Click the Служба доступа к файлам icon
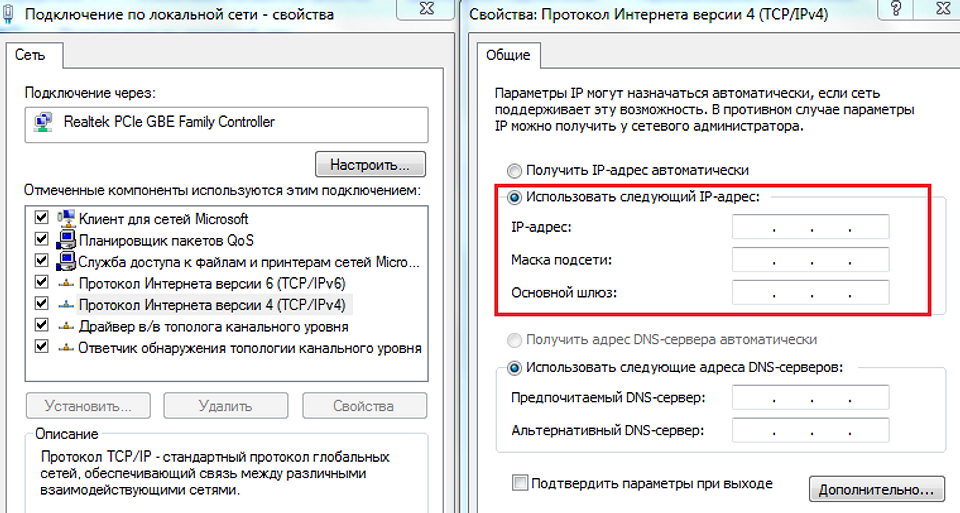This screenshot has height=513, width=960. pyautogui.click(x=66, y=261)
